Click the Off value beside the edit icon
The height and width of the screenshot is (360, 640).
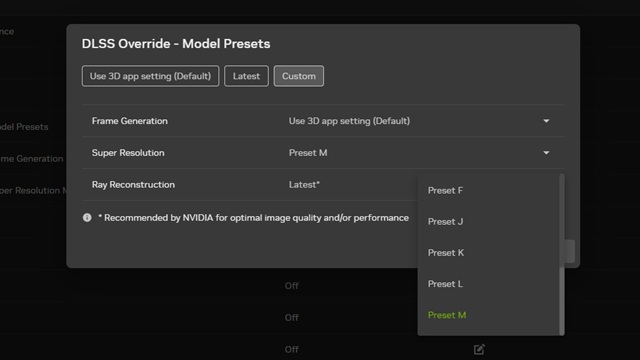(x=291, y=349)
